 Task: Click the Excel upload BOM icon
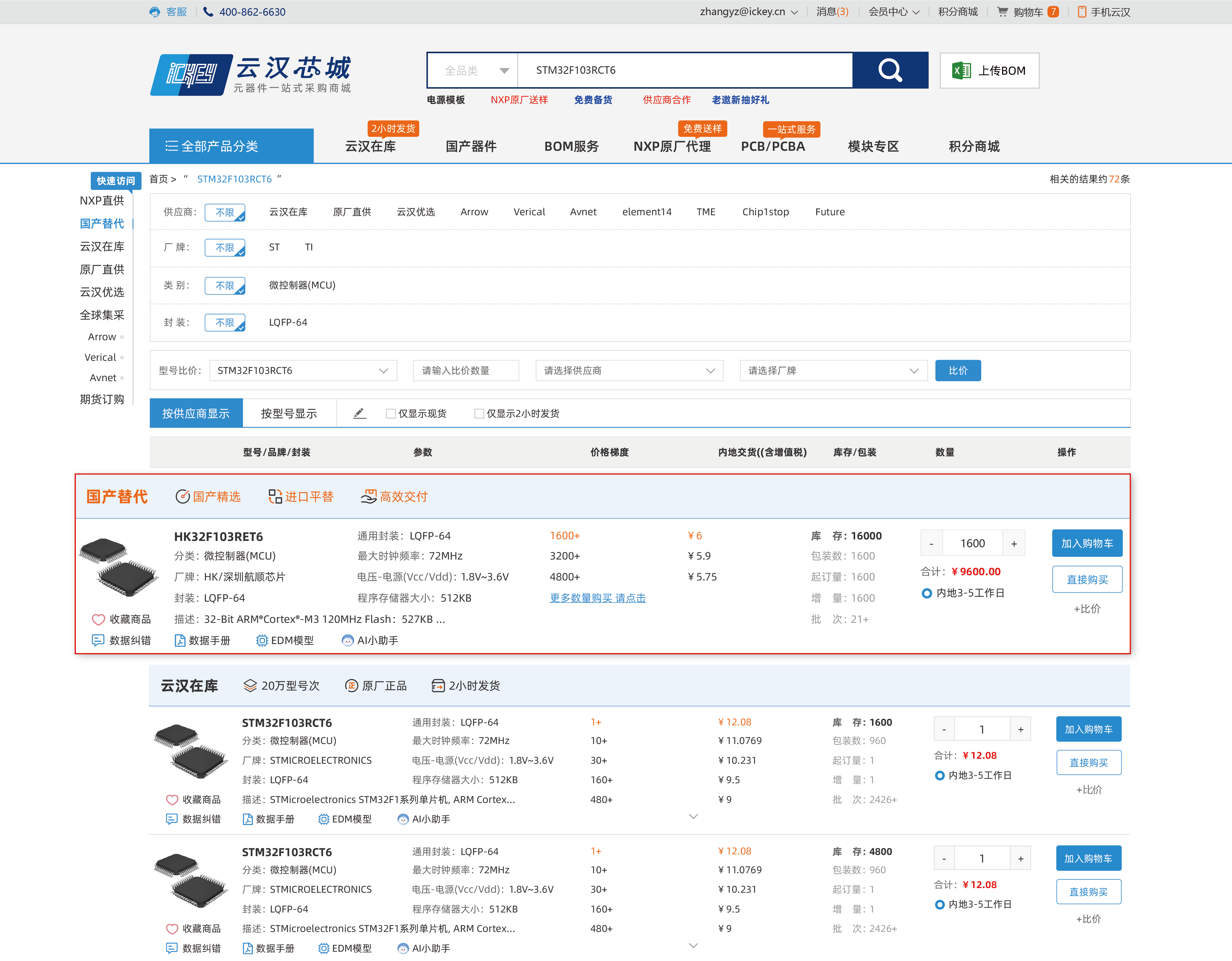tap(961, 71)
